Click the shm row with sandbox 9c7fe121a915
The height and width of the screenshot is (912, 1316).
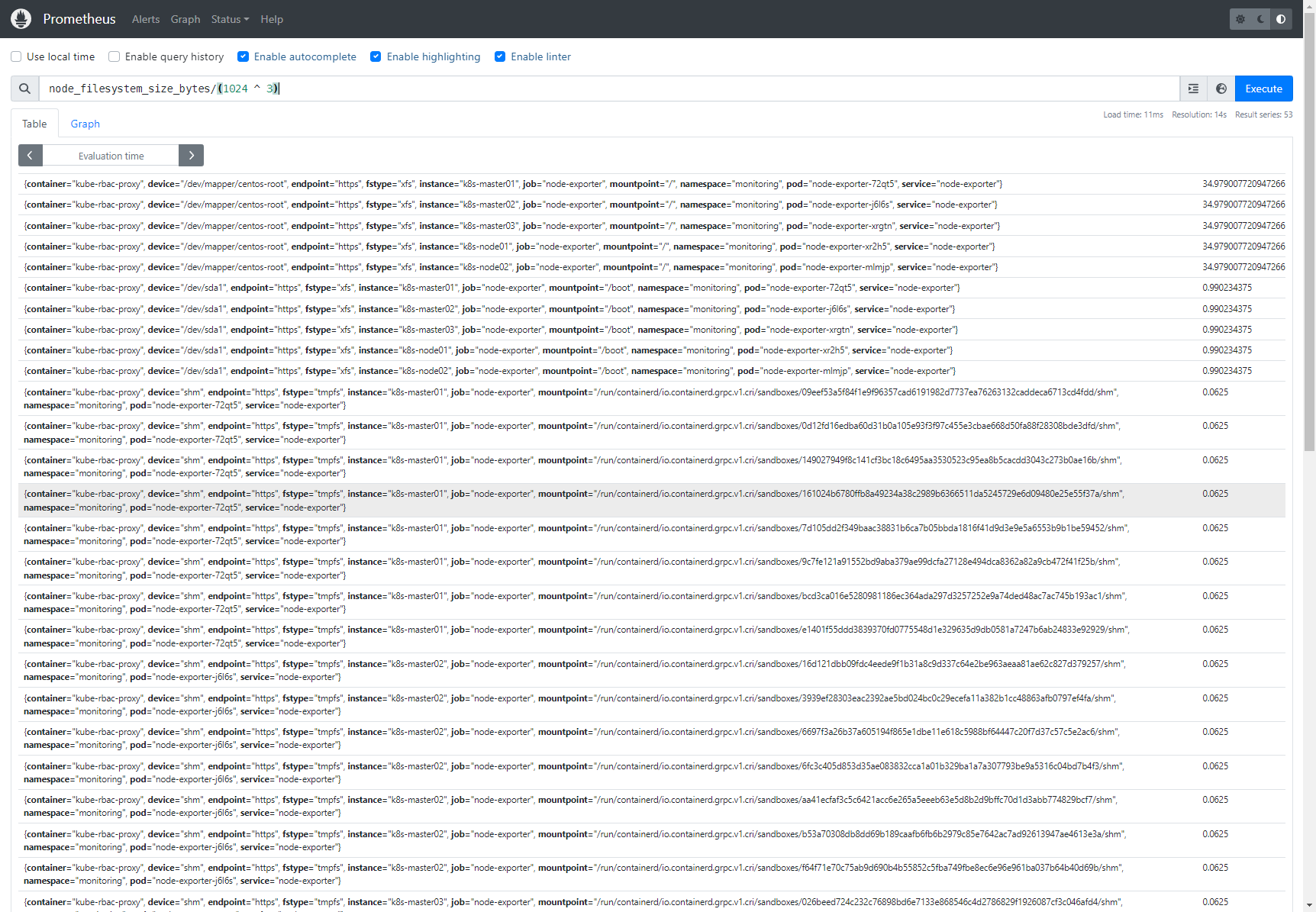(x=652, y=569)
